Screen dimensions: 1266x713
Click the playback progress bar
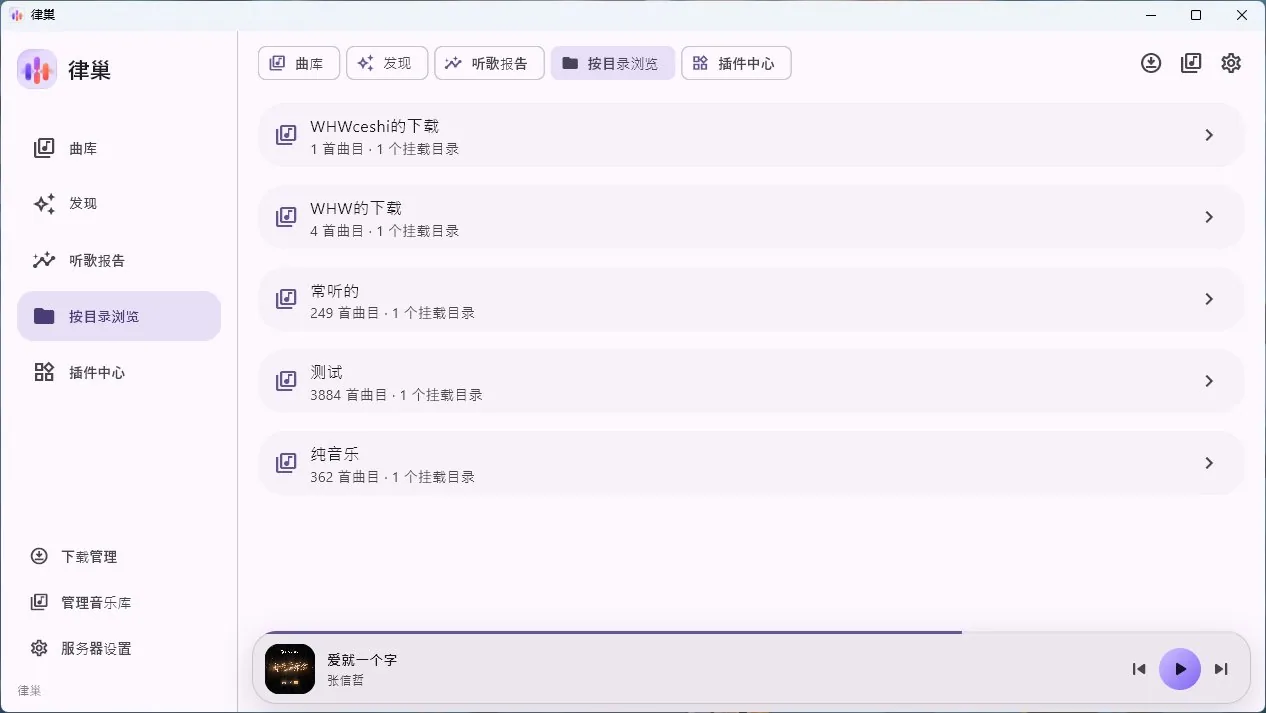pyautogui.click(x=751, y=632)
